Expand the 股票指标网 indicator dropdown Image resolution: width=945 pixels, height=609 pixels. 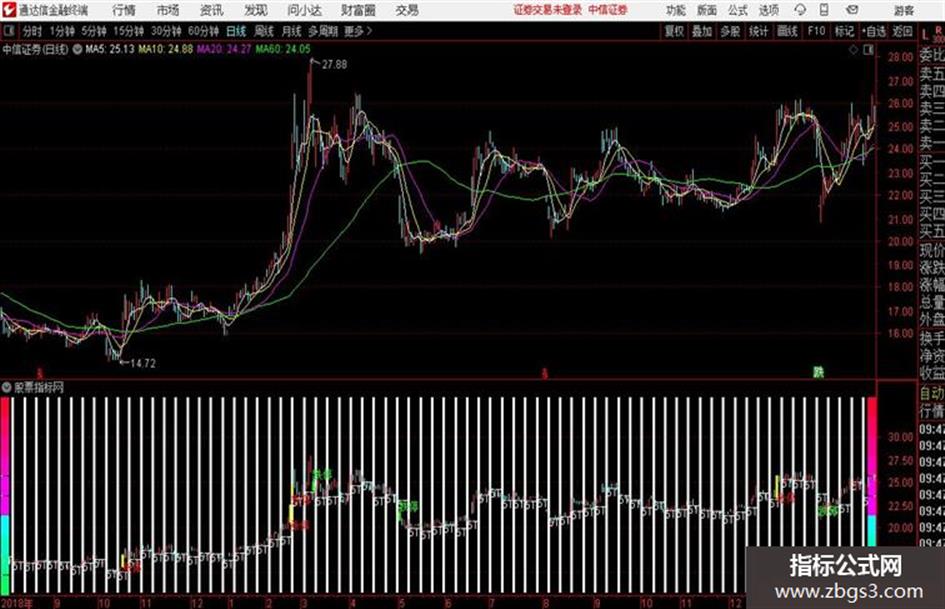tap(7, 387)
